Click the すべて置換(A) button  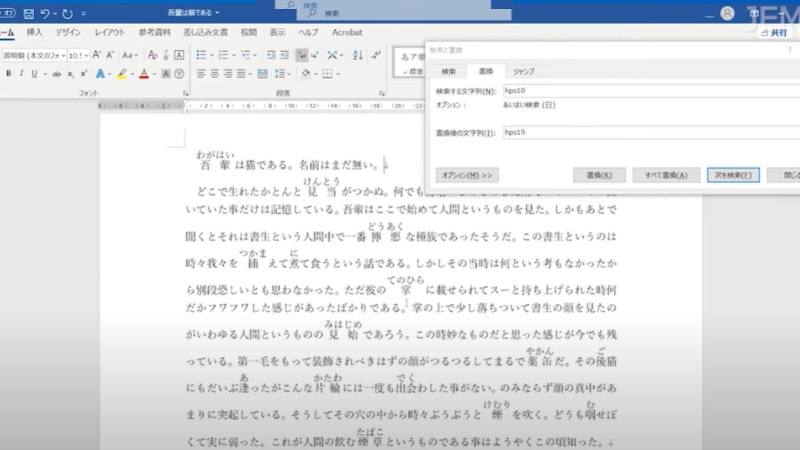pyautogui.click(x=666, y=175)
